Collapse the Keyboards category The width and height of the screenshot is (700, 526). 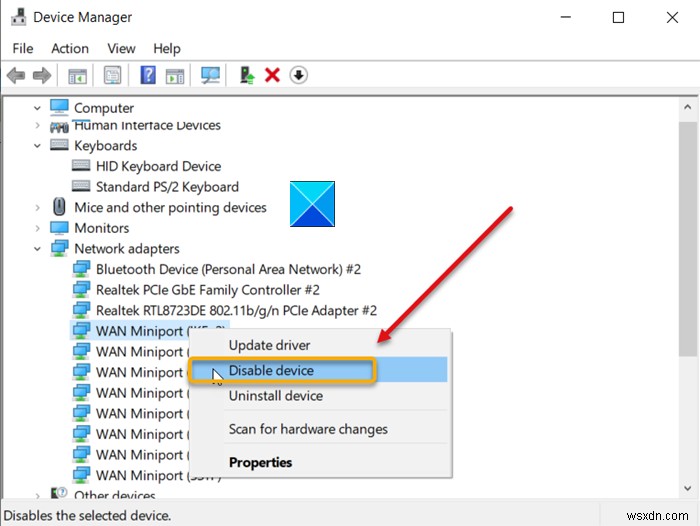tap(38, 146)
